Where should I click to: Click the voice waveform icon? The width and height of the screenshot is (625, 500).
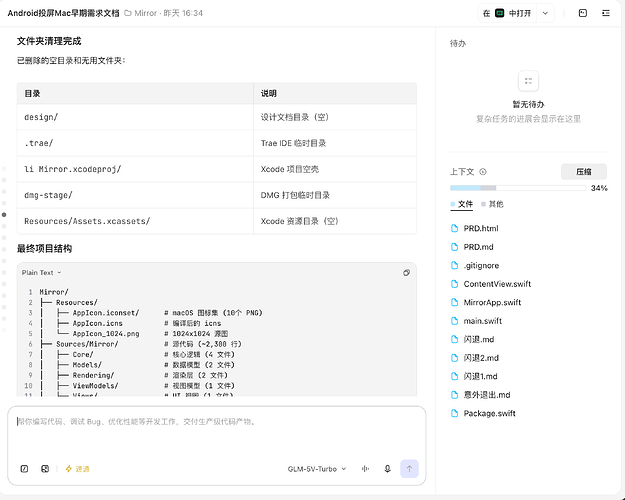(365, 469)
